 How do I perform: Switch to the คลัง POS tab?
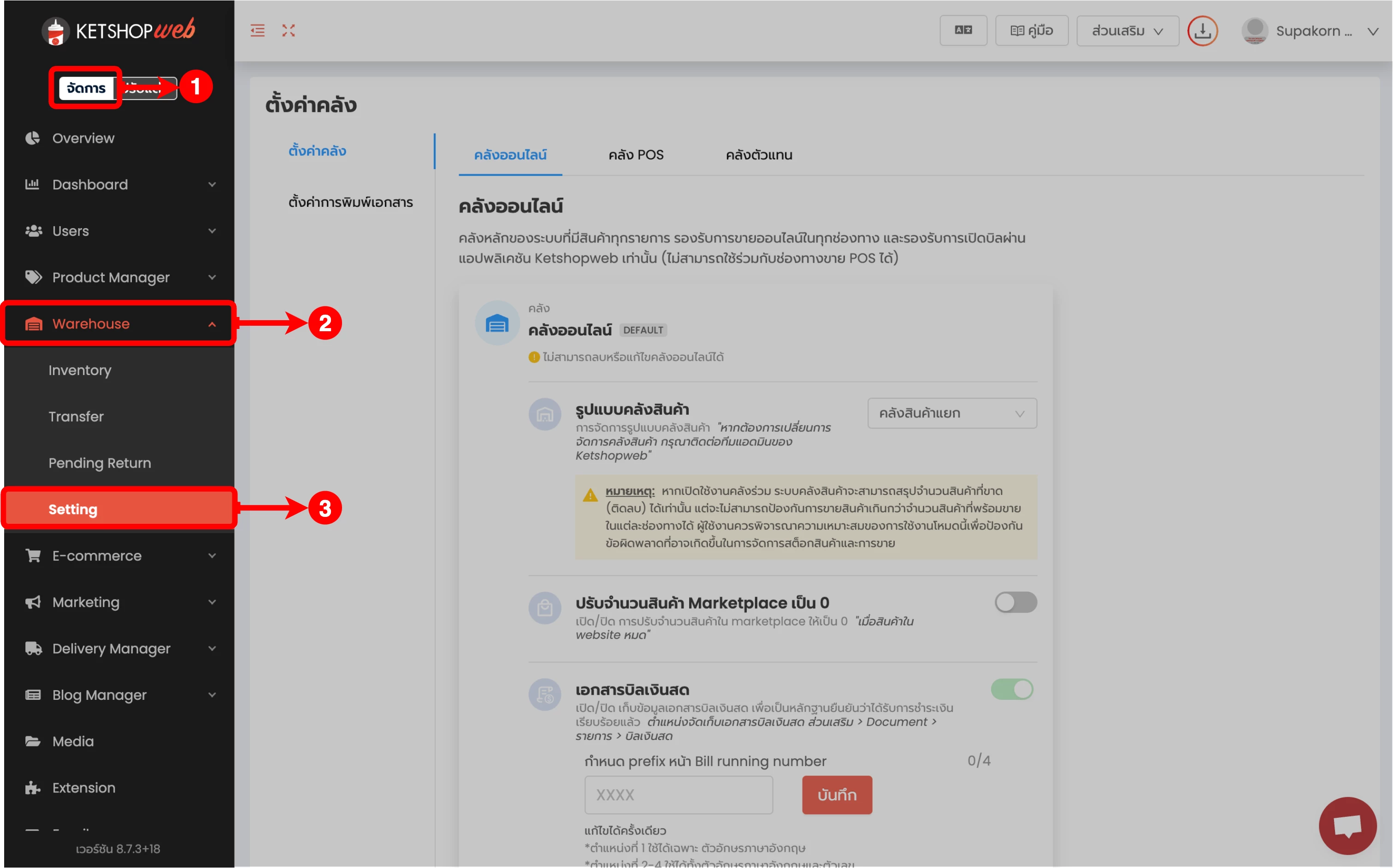(636, 155)
